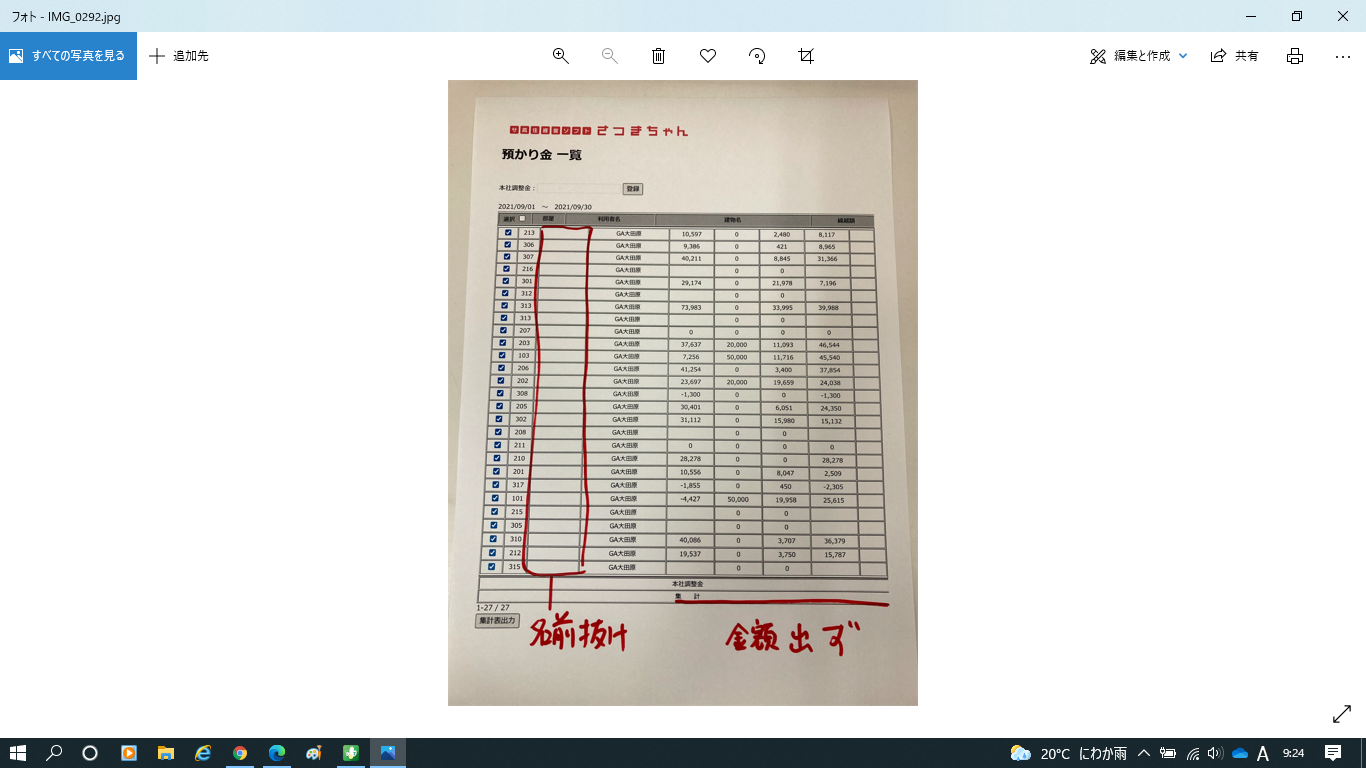Print the photo
This screenshot has width=1366, height=768.
[1295, 56]
